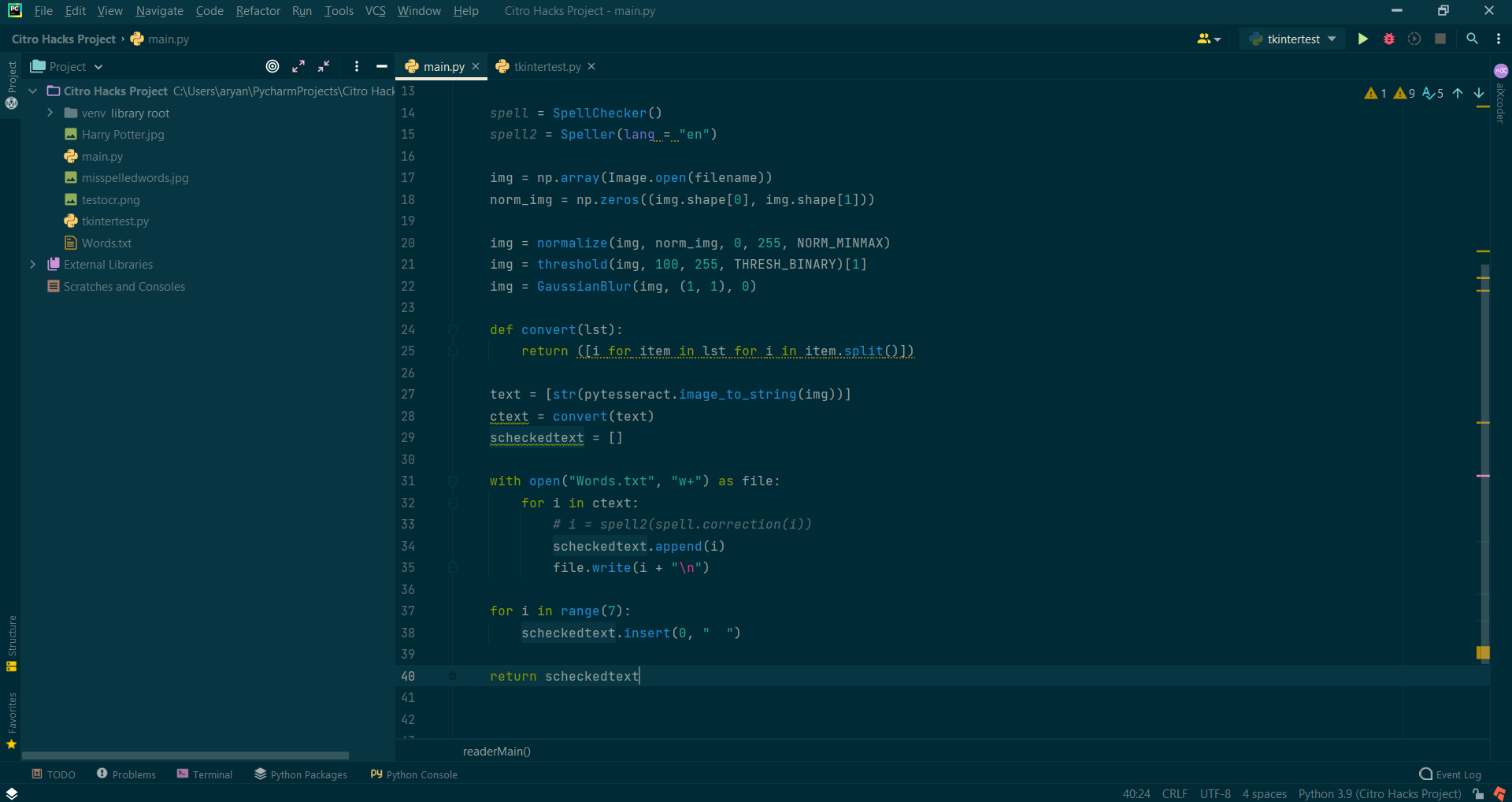Close the tkintertest.py editor tab
The height and width of the screenshot is (802, 1512).
tap(591, 66)
